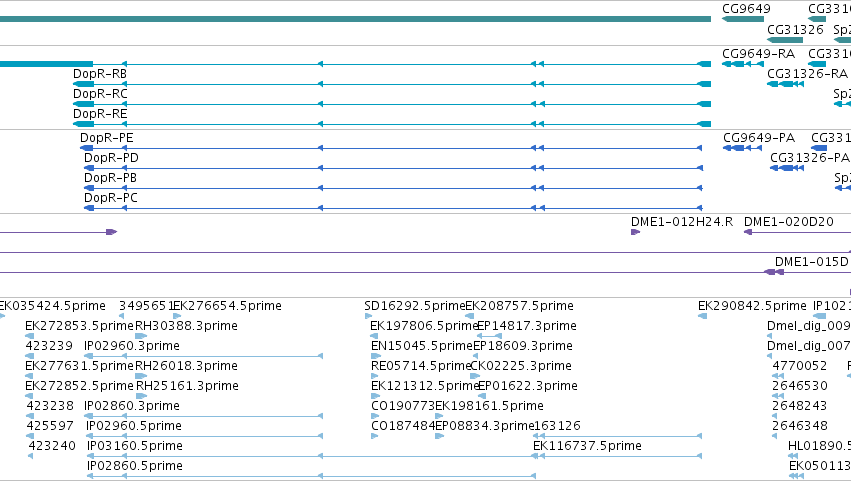Open the CG31326-PA protein label

[x=809, y=158]
